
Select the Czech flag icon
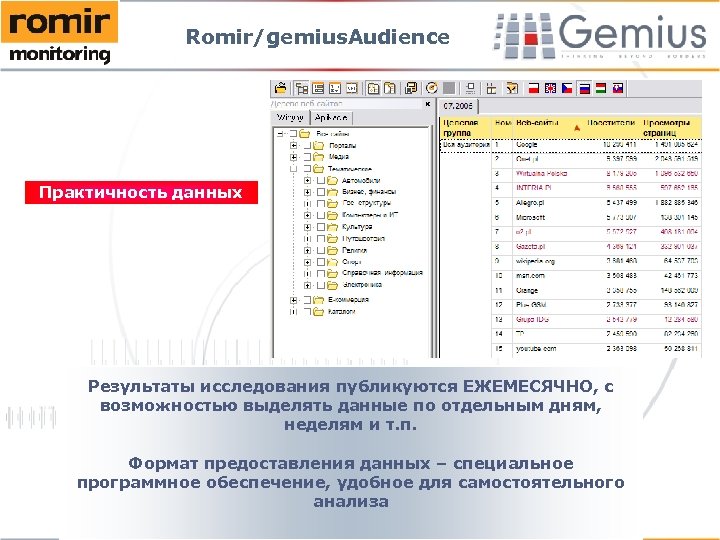tap(567, 88)
